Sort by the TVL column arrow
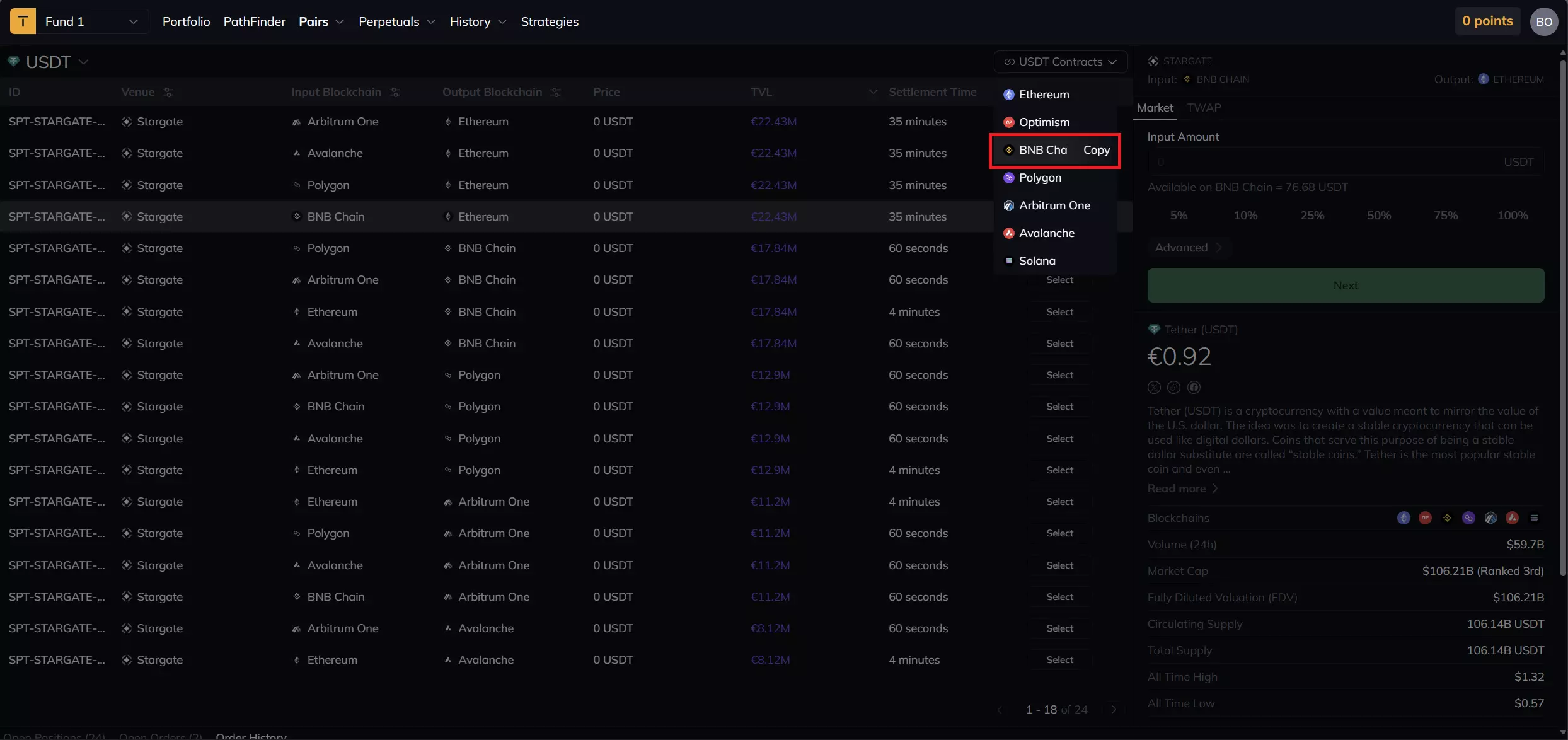The height and width of the screenshot is (740, 1568). coord(873,92)
